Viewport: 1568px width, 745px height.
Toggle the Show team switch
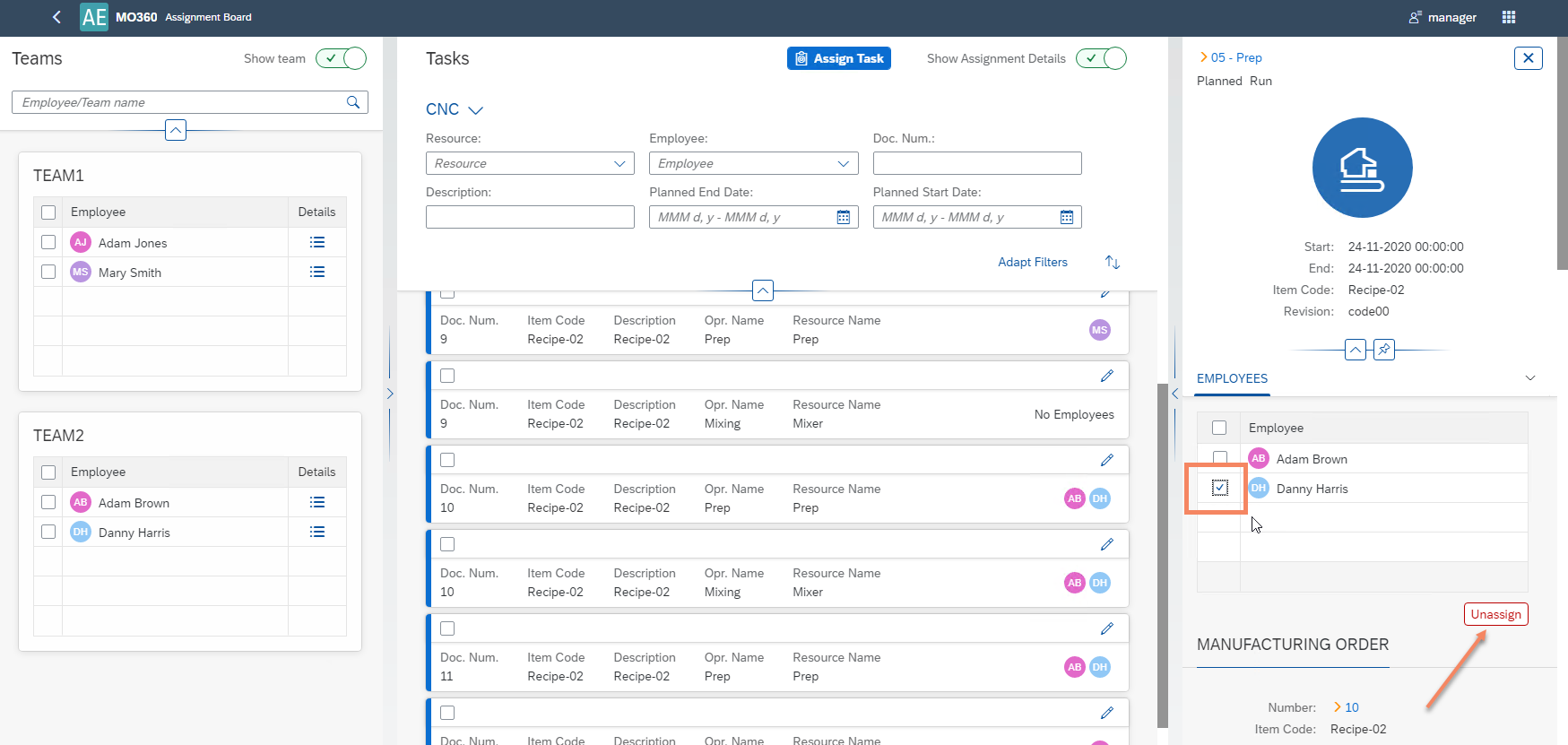coord(341,58)
